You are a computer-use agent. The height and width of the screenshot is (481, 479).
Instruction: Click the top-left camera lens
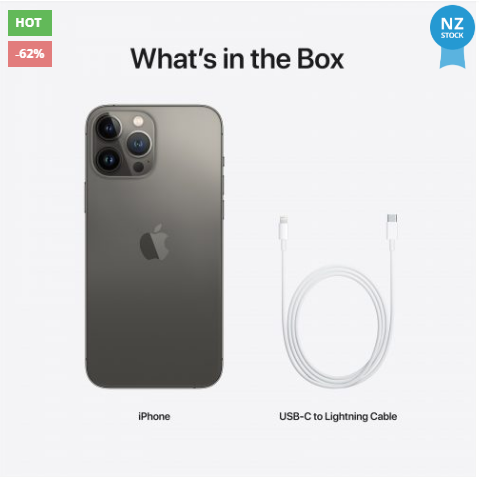[x=108, y=128]
